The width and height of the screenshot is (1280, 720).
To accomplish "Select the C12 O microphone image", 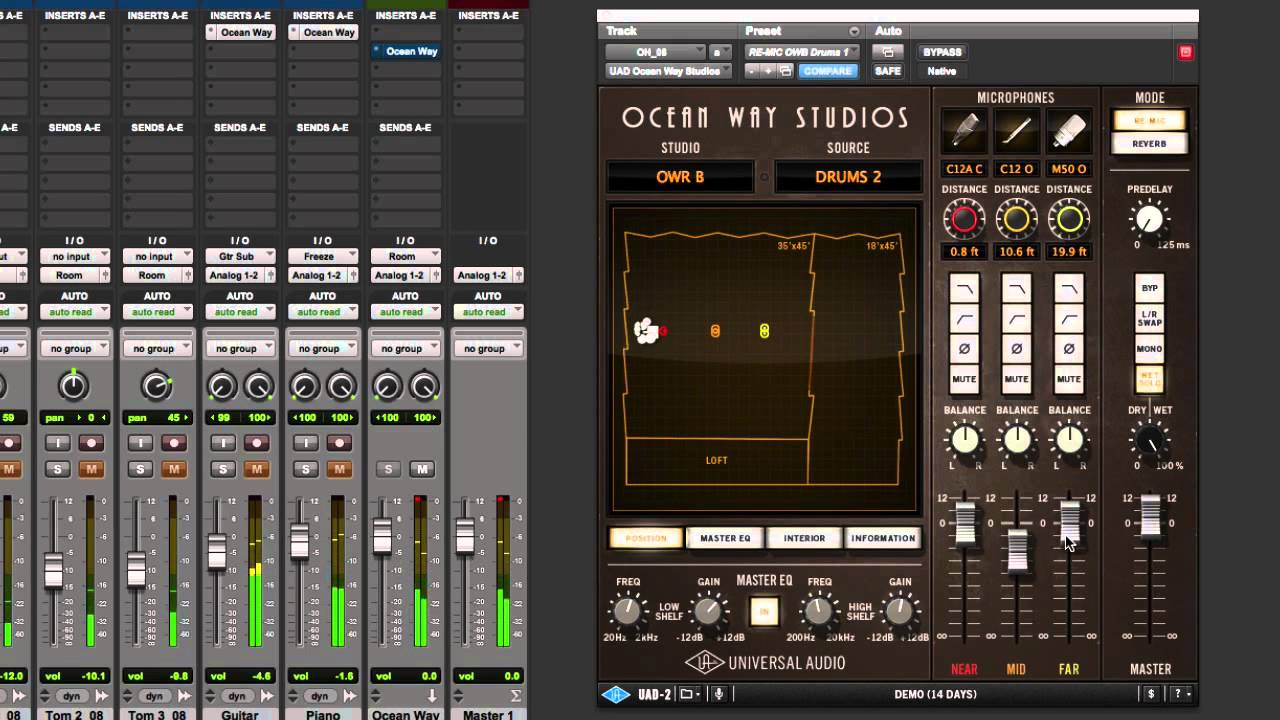I will pyautogui.click(x=1017, y=132).
